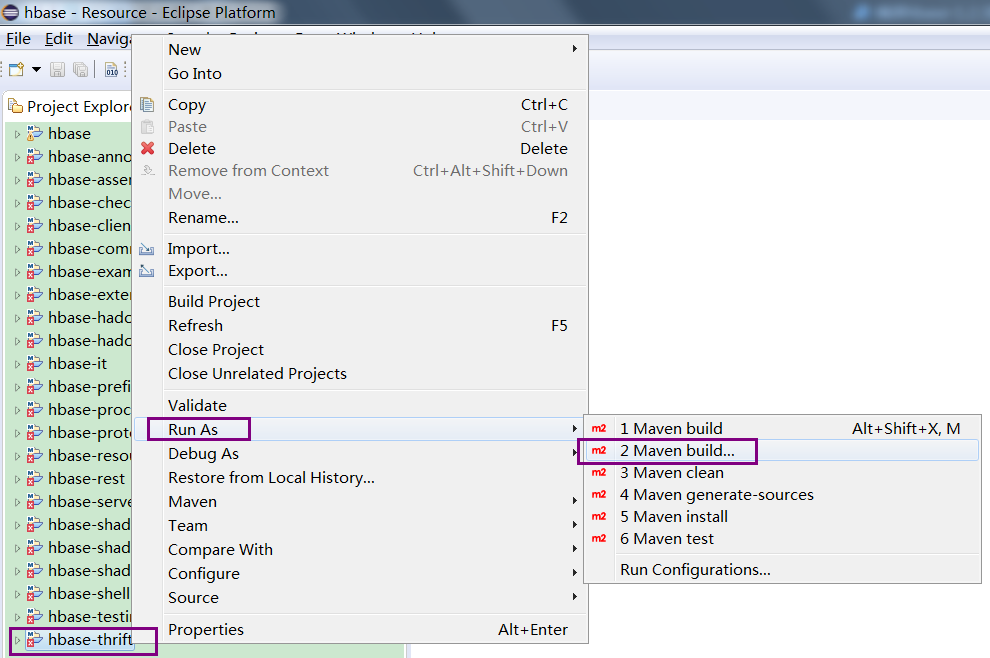Select 3 Maven clean

click(x=782, y=472)
